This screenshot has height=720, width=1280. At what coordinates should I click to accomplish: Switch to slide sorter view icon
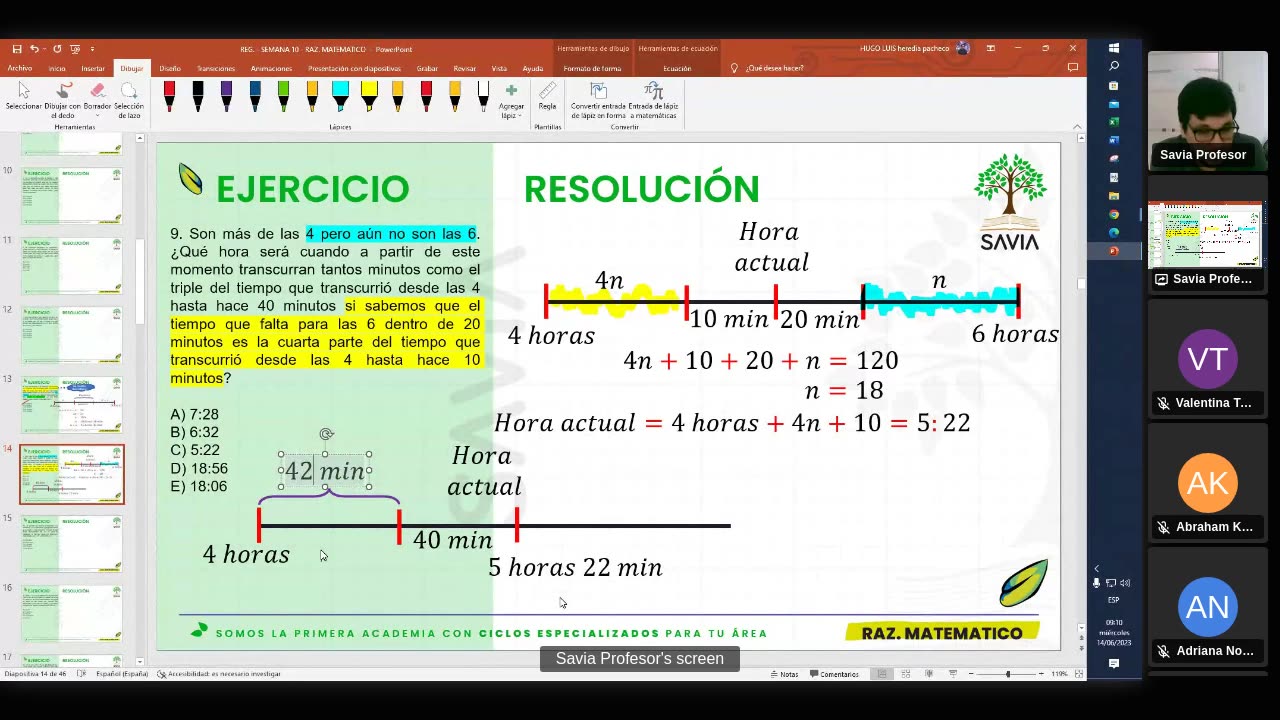(x=906, y=674)
